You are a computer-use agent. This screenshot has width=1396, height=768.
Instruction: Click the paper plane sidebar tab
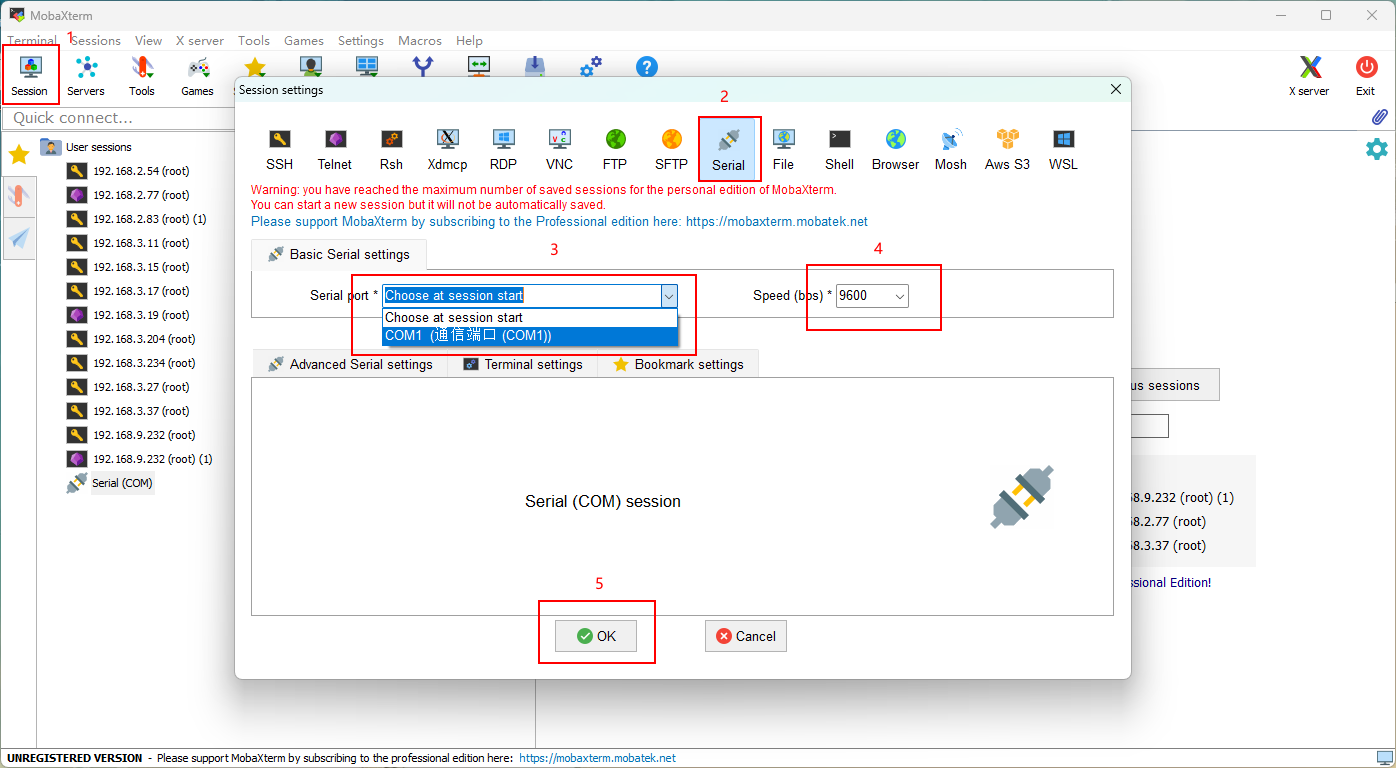coord(19,238)
